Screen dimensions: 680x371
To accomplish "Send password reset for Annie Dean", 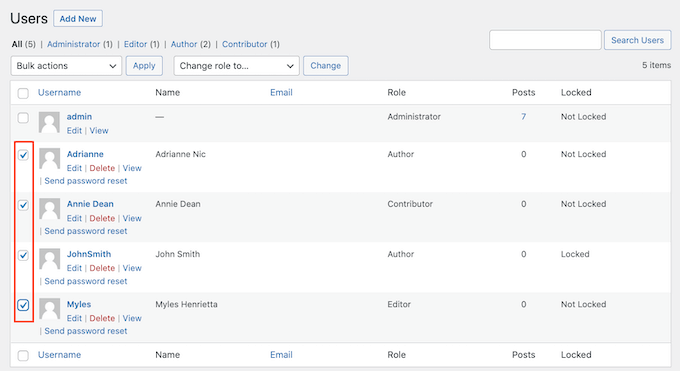I will [x=86, y=231].
